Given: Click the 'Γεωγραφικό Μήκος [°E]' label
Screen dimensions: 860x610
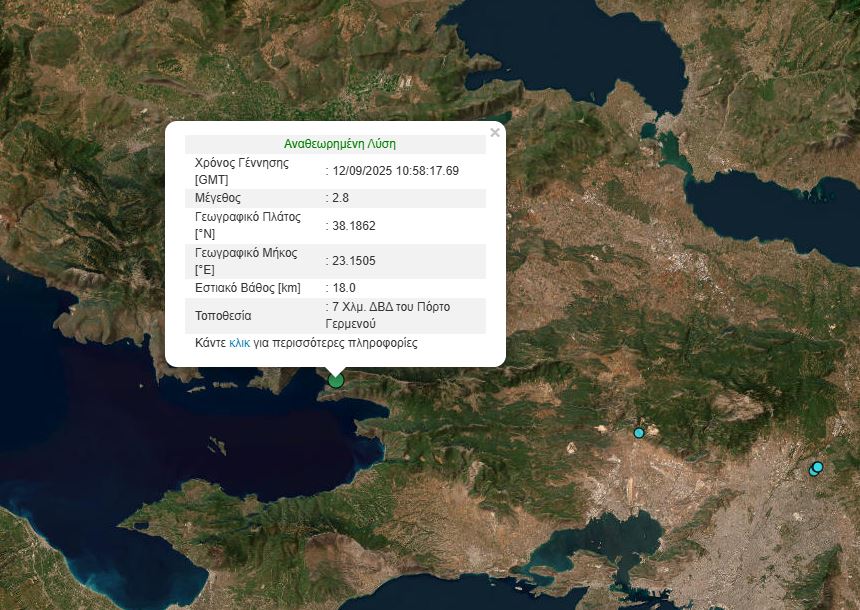Looking at the screenshot, I should pos(246,261).
